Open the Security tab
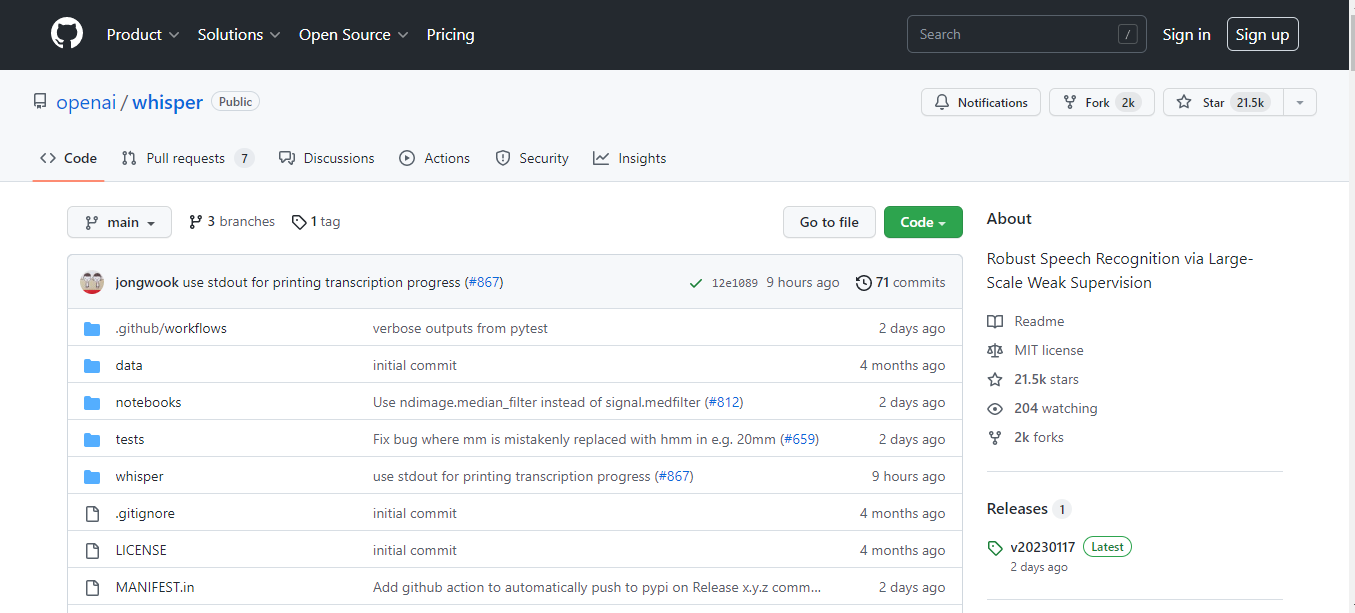This screenshot has height=613, width=1355. coord(532,158)
